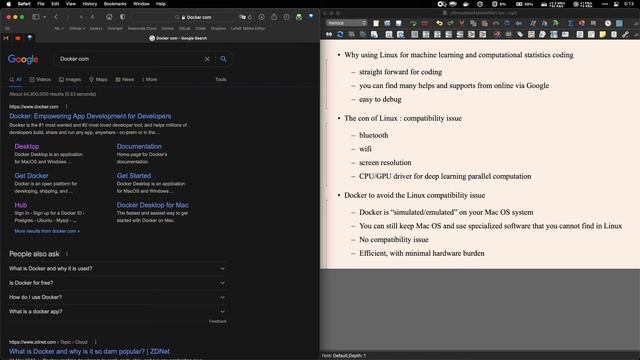Open Docker Desktop for Mac link
The image size is (640, 360).
(x=153, y=205)
